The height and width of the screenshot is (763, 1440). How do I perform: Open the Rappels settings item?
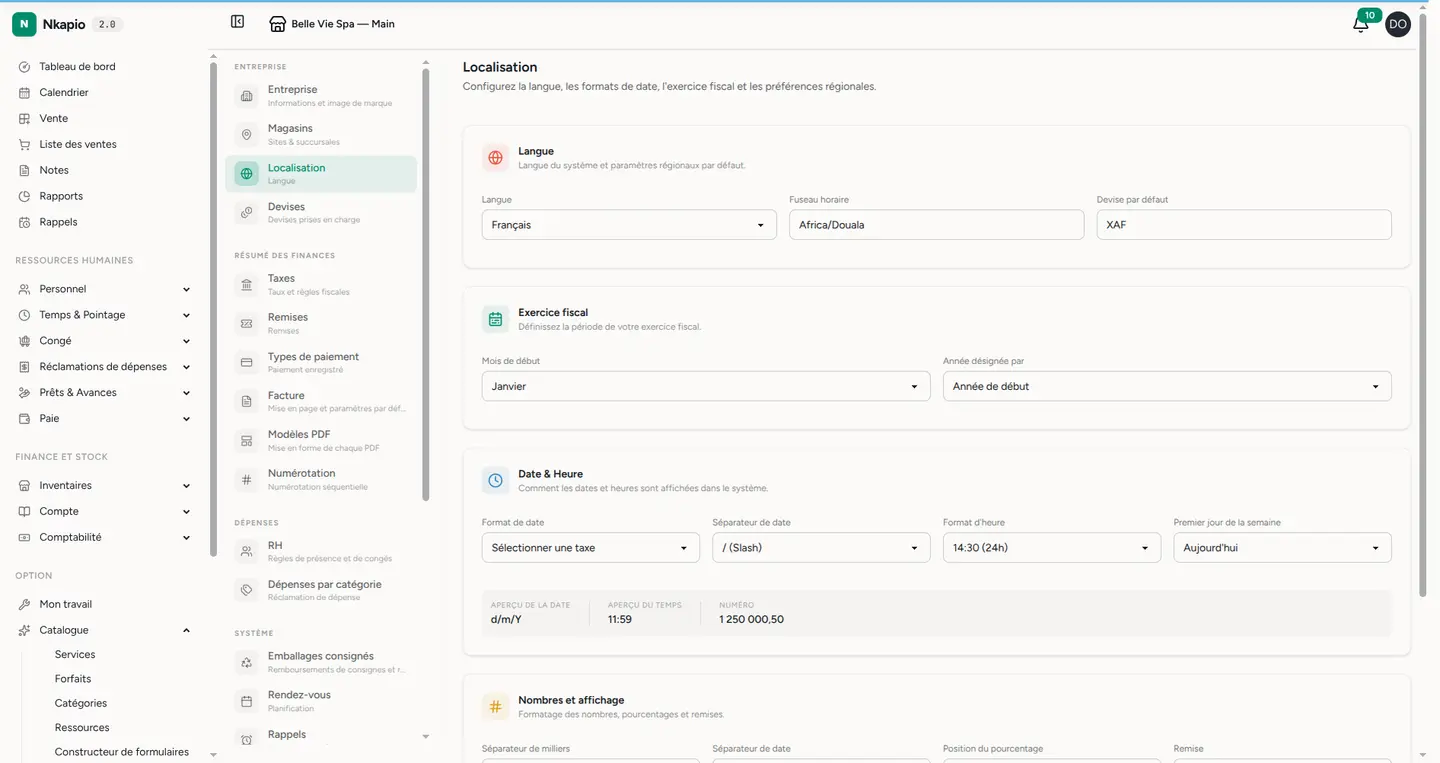[321, 736]
